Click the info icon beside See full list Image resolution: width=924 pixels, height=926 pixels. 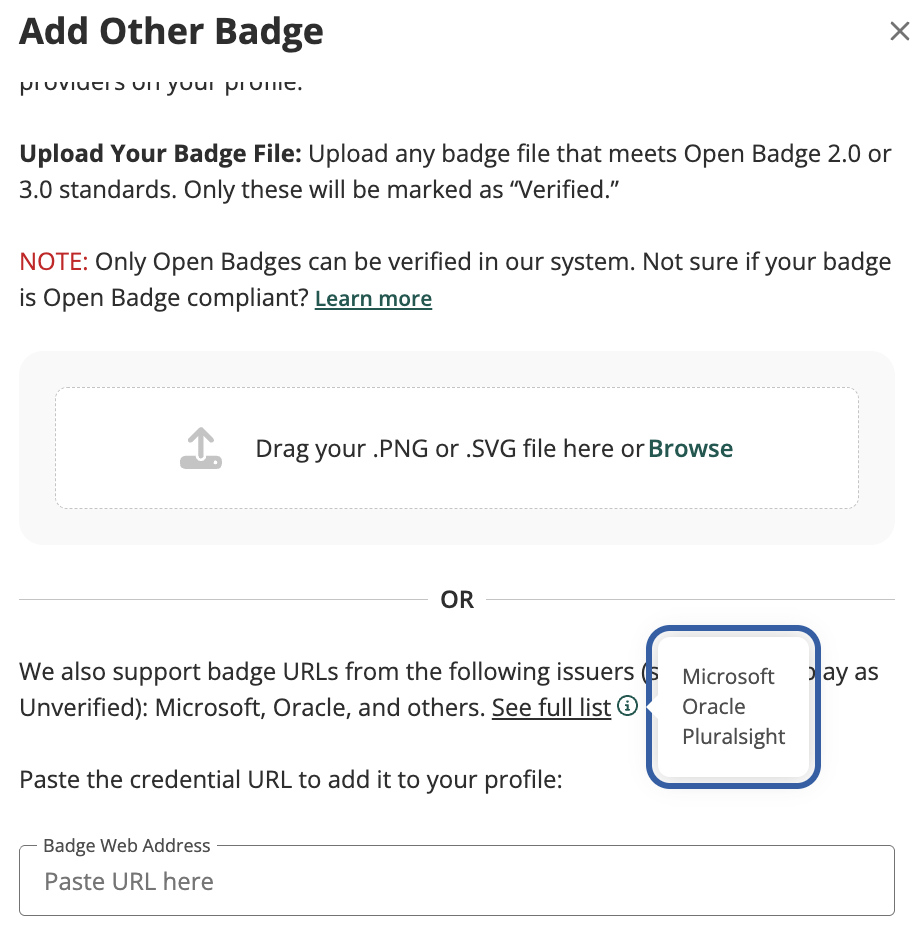(627, 706)
